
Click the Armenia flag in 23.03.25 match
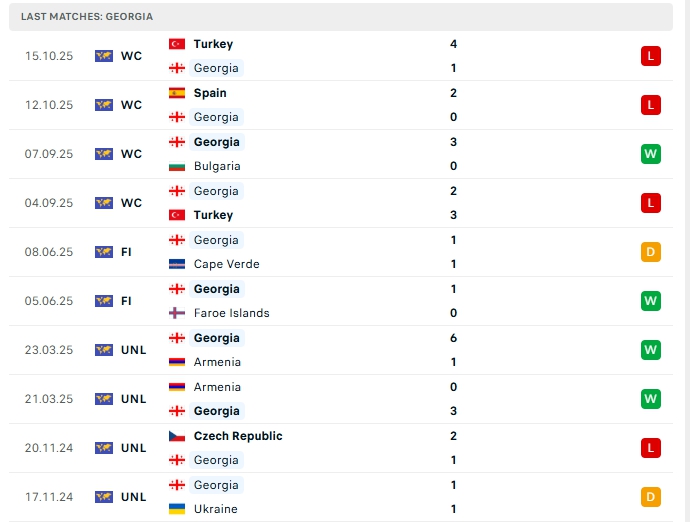click(x=177, y=362)
